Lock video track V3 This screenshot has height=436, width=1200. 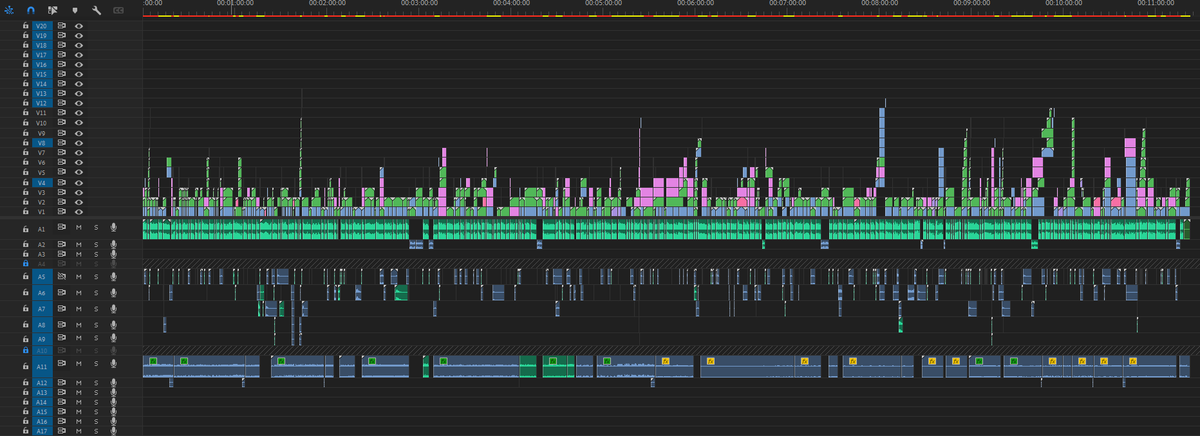[x=26, y=192]
